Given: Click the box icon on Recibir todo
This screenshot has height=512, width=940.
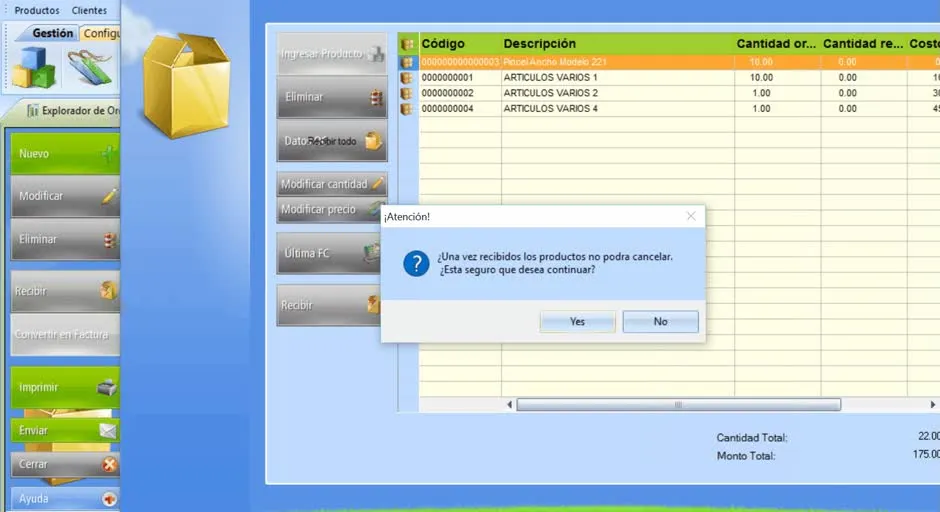Looking at the screenshot, I should pos(373,141).
